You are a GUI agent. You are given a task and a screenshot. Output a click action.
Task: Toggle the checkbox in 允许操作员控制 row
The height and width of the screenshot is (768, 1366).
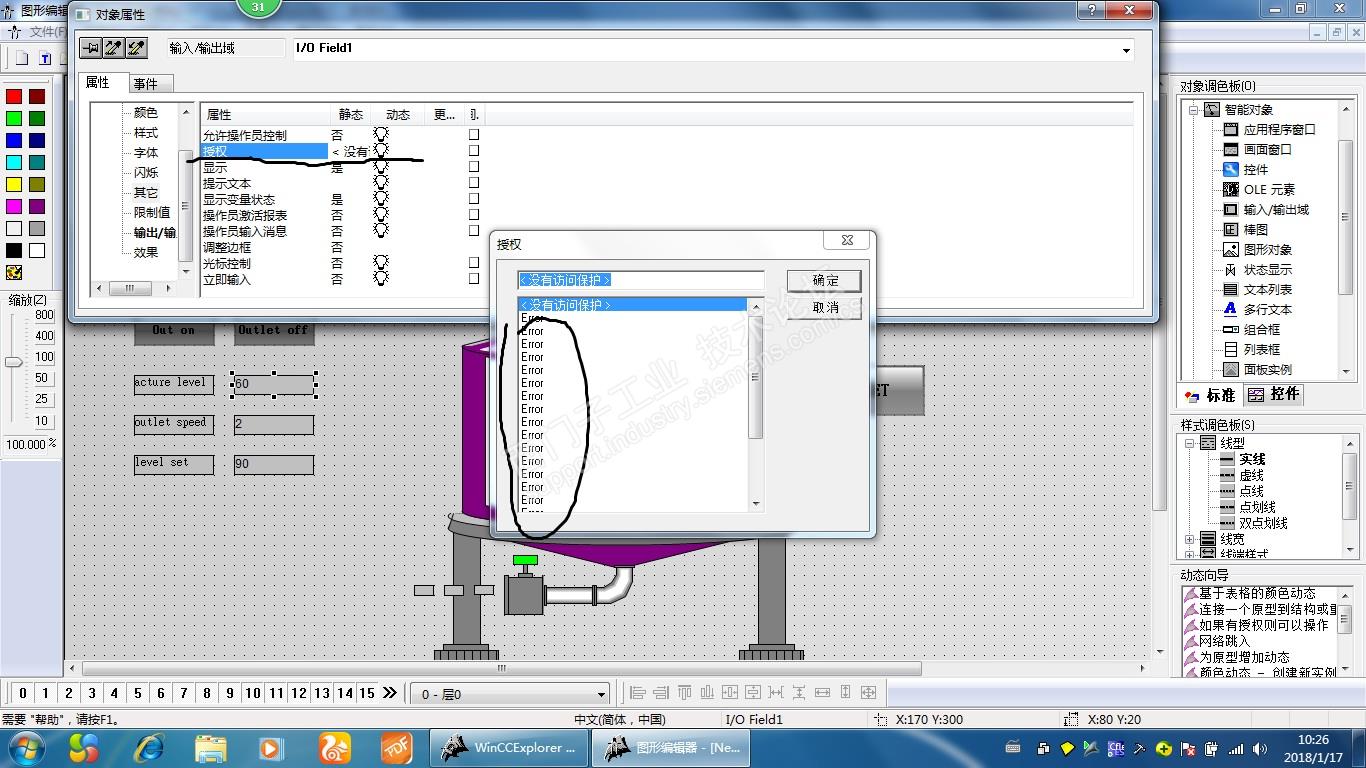(474, 134)
